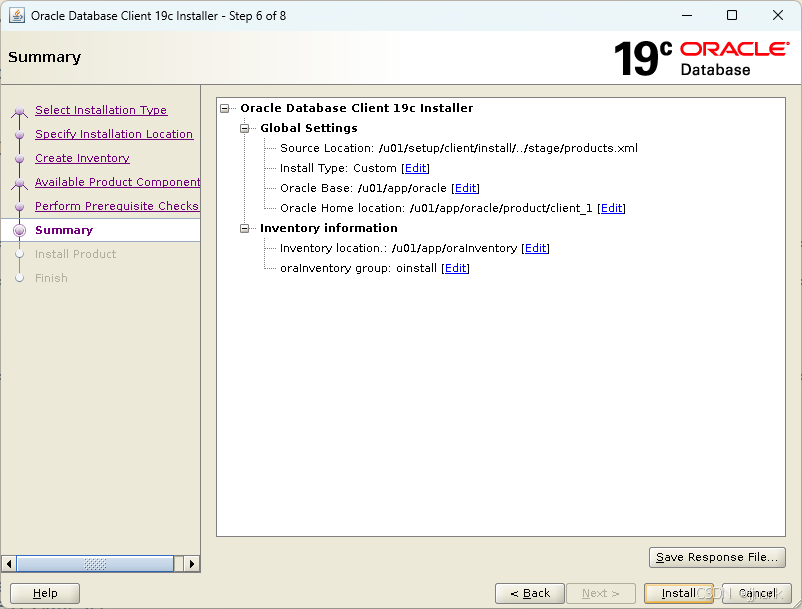Click the Select Installation Type step bullet
Screen dimensions: 802x609
(19, 110)
